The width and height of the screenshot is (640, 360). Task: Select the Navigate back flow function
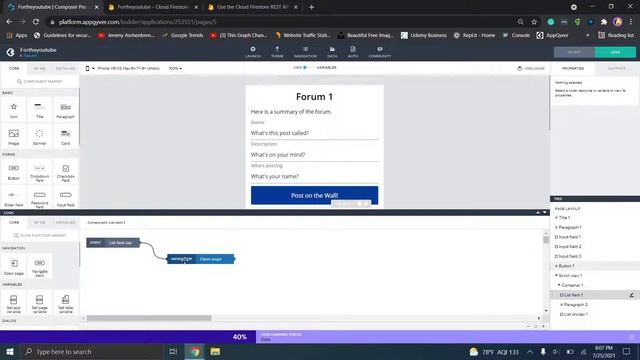tap(39, 267)
